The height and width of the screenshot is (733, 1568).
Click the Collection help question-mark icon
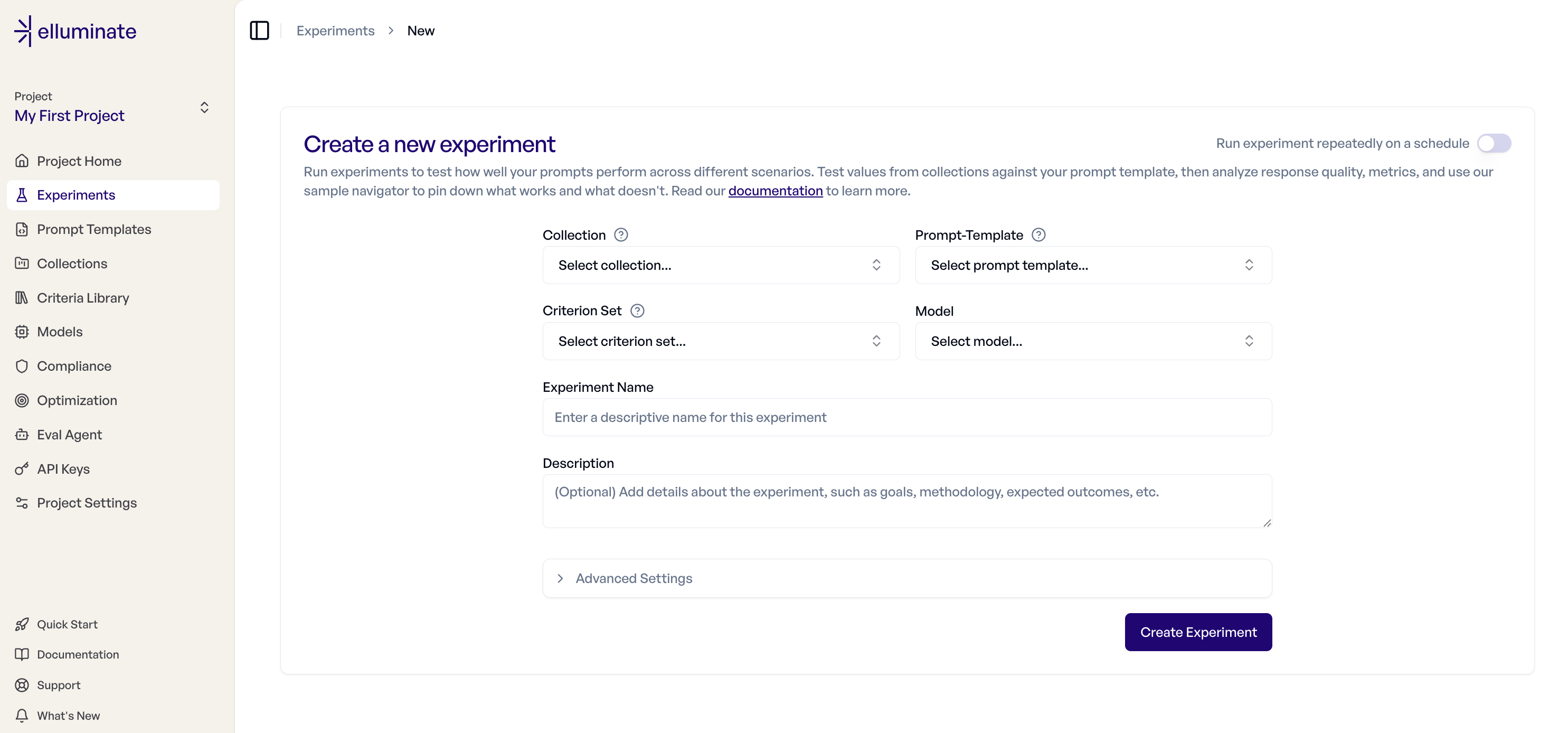pyautogui.click(x=620, y=235)
